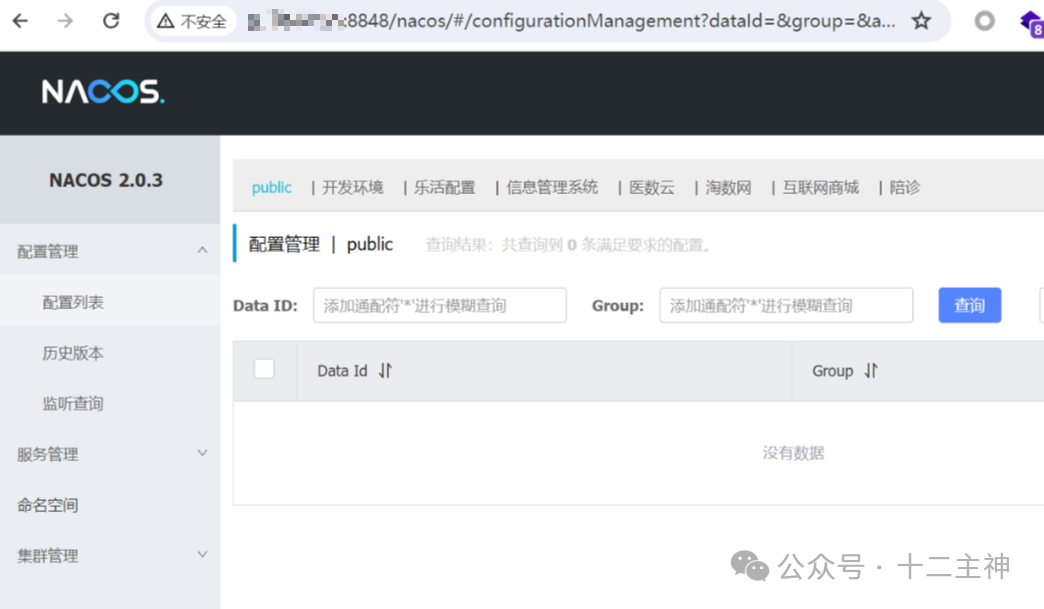This screenshot has width=1044, height=609.
Task: Open 配置列表 in the sidebar
Action: point(110,302)
